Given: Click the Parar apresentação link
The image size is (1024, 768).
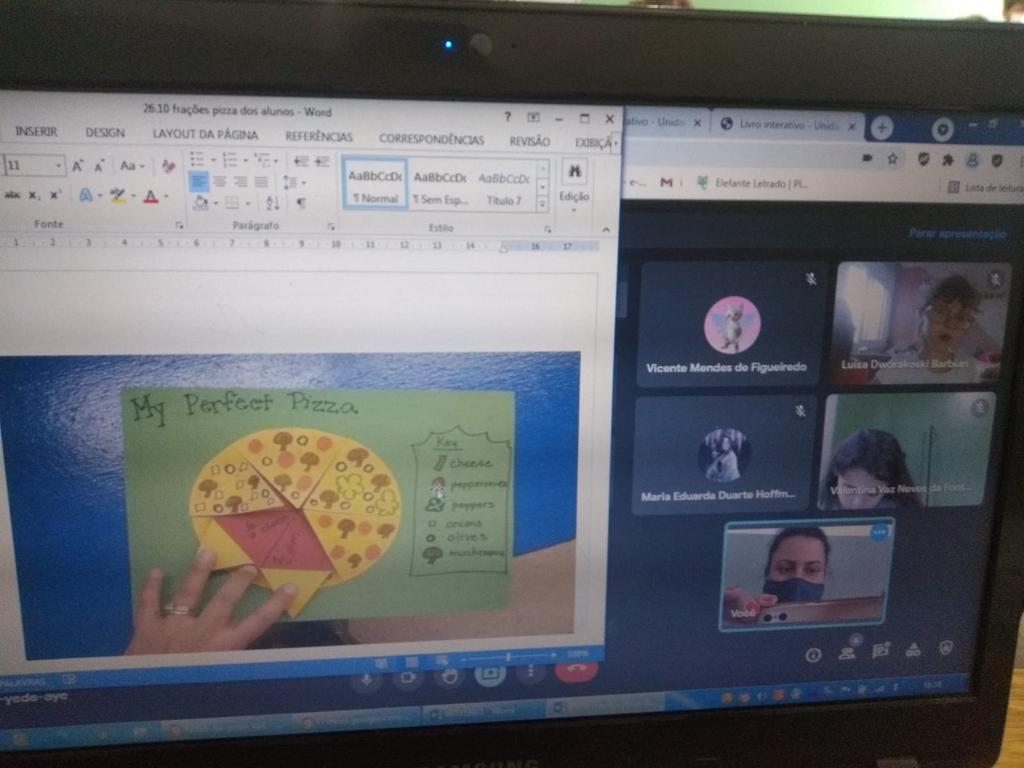Looking at the screenshot, I should 957,233.
